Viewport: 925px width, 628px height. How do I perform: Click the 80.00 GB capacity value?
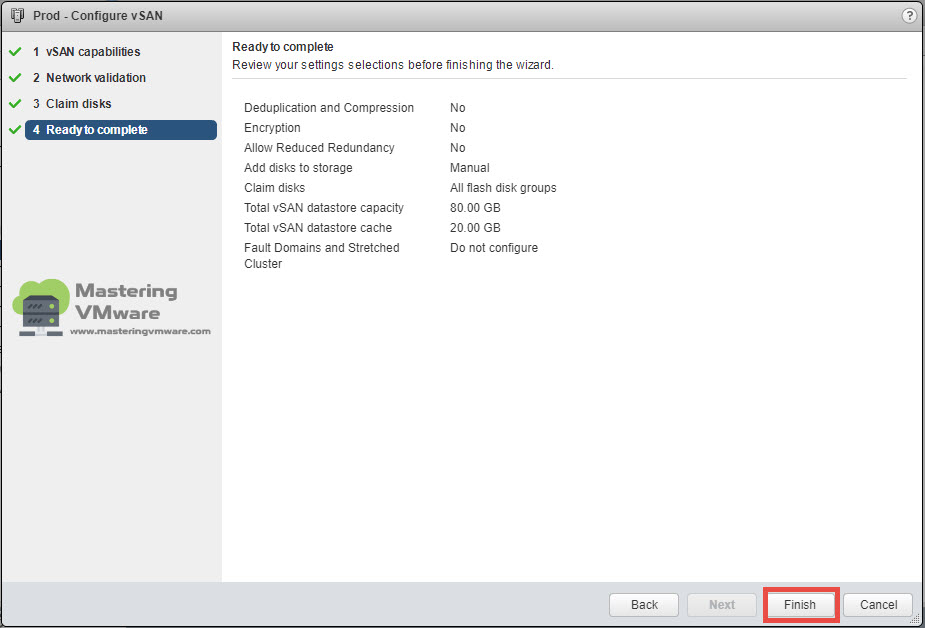click(475, 208)
